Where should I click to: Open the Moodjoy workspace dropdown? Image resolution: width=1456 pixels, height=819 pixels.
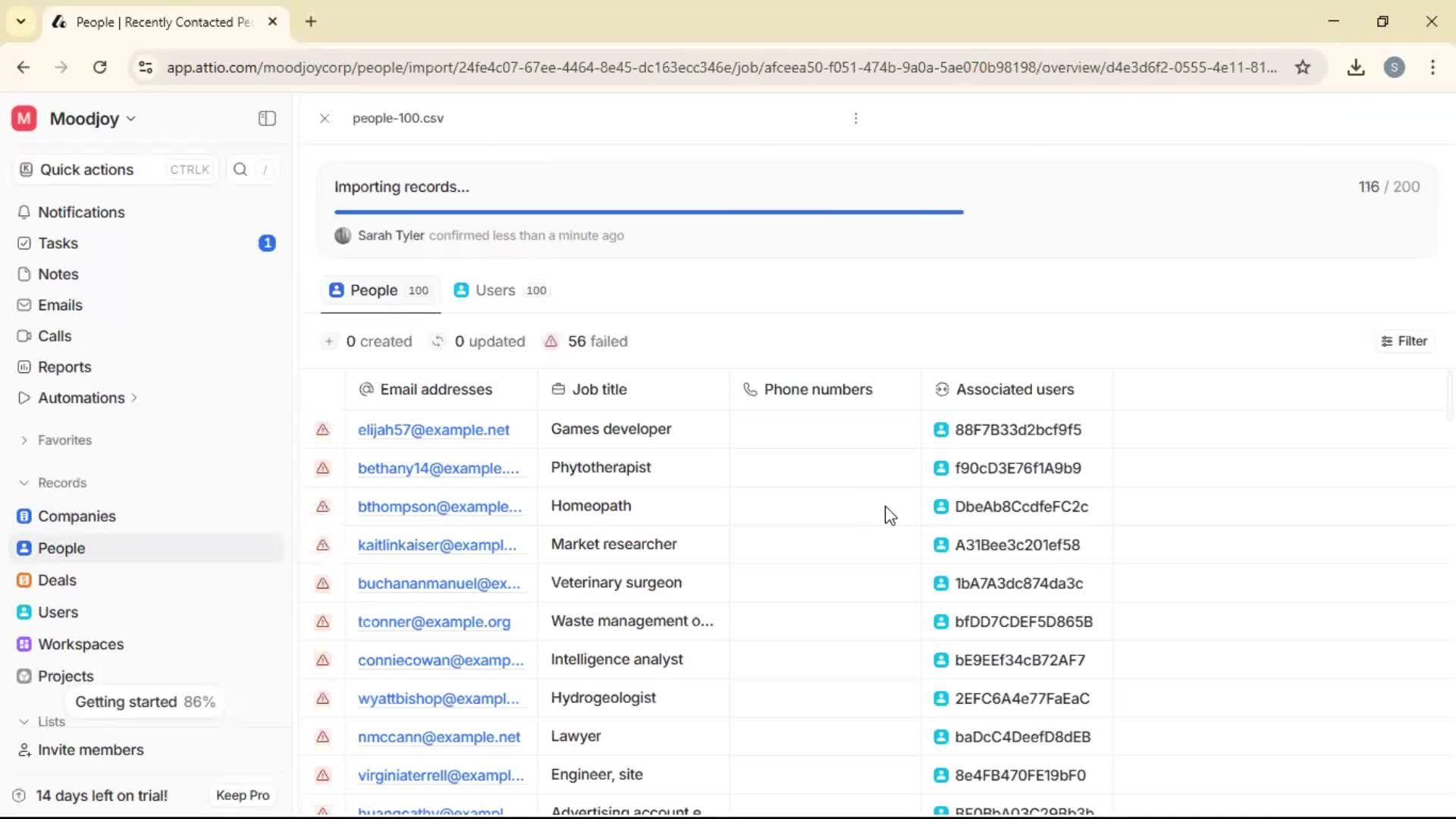pyautogui.click(x=86, y=118)
